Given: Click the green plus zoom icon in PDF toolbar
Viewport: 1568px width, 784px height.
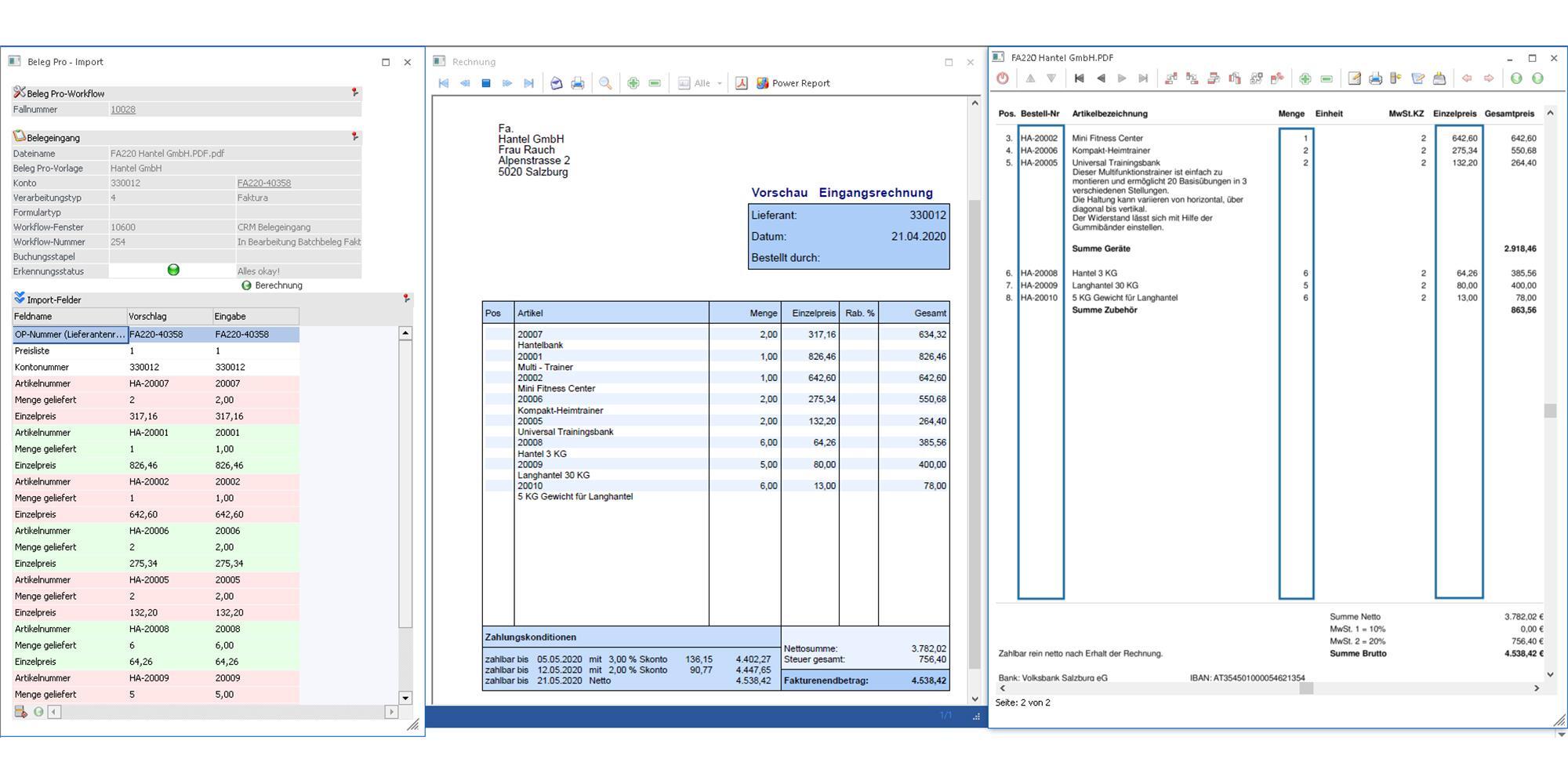Looking at the screenshot, I should pyautogui.click(x=1305, y=78).
